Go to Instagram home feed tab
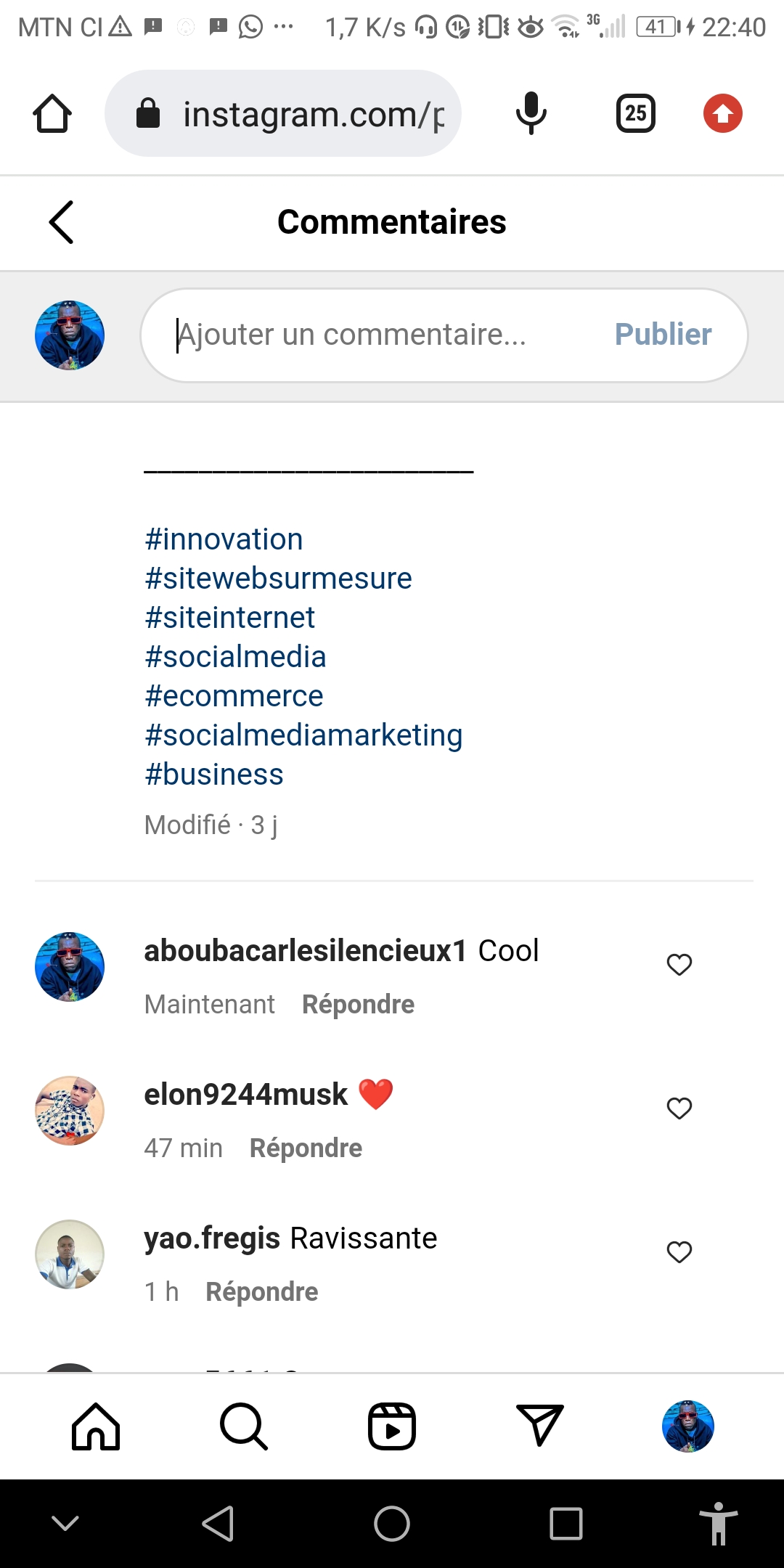The height and width of the screenshot is (1568, 784). [96, 1426]
